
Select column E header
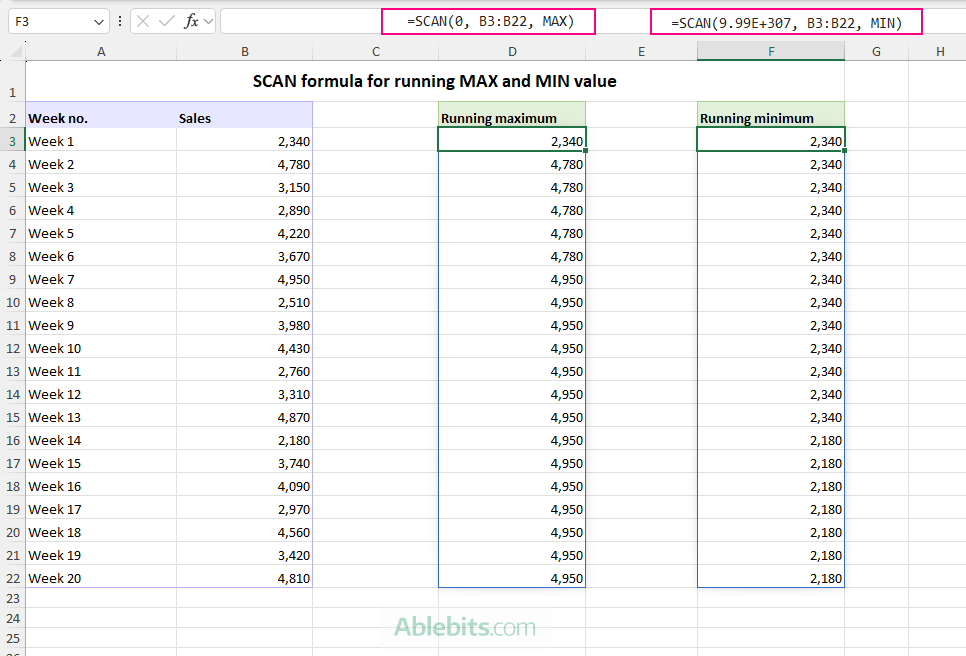pyautogui.click(x=641, y=52)
